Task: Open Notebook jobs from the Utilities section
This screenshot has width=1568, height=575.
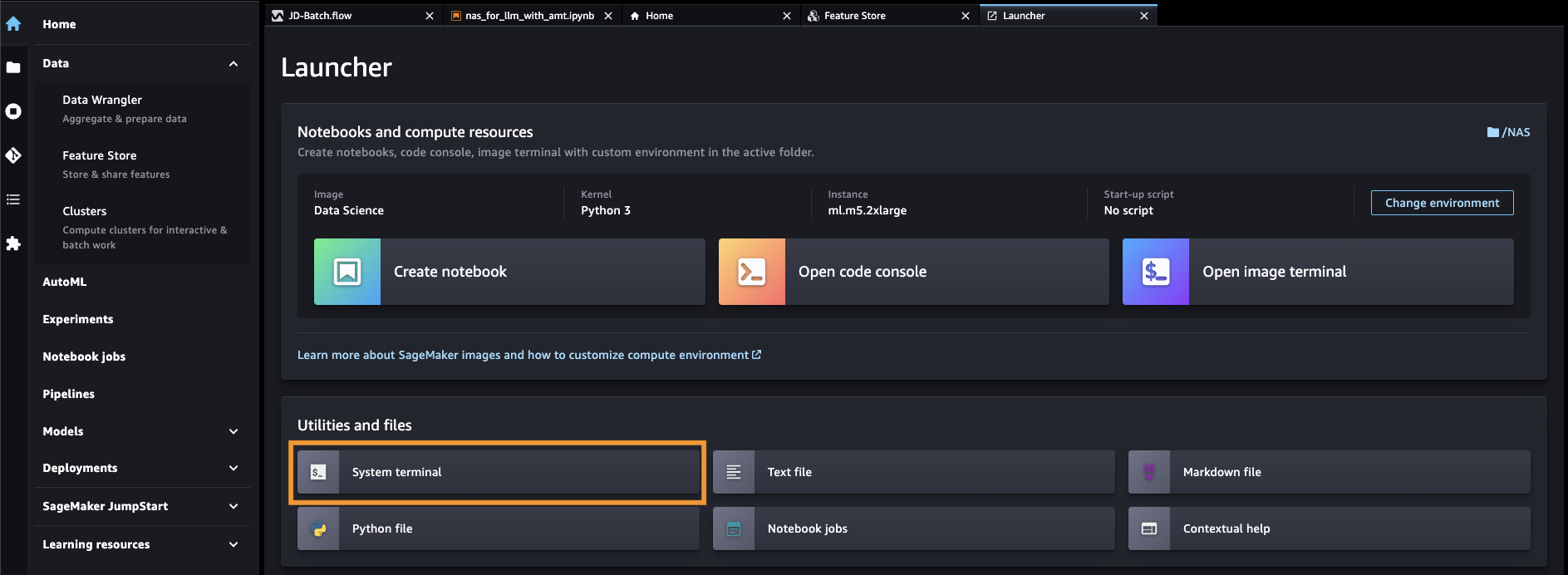Action: pyautogui.click(x=914, y=528)
